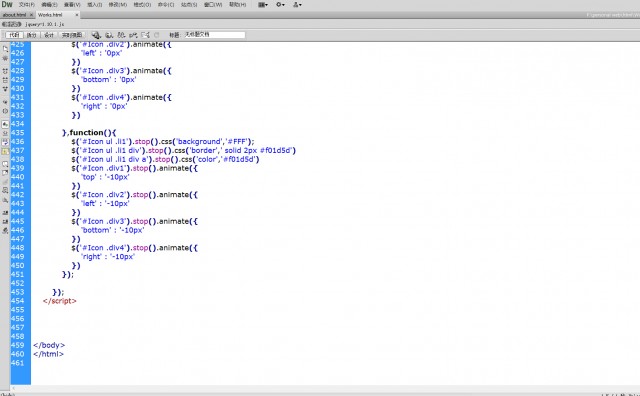Click Collapse Selection icon
640x396 pixels.
(x=5, y=80)
